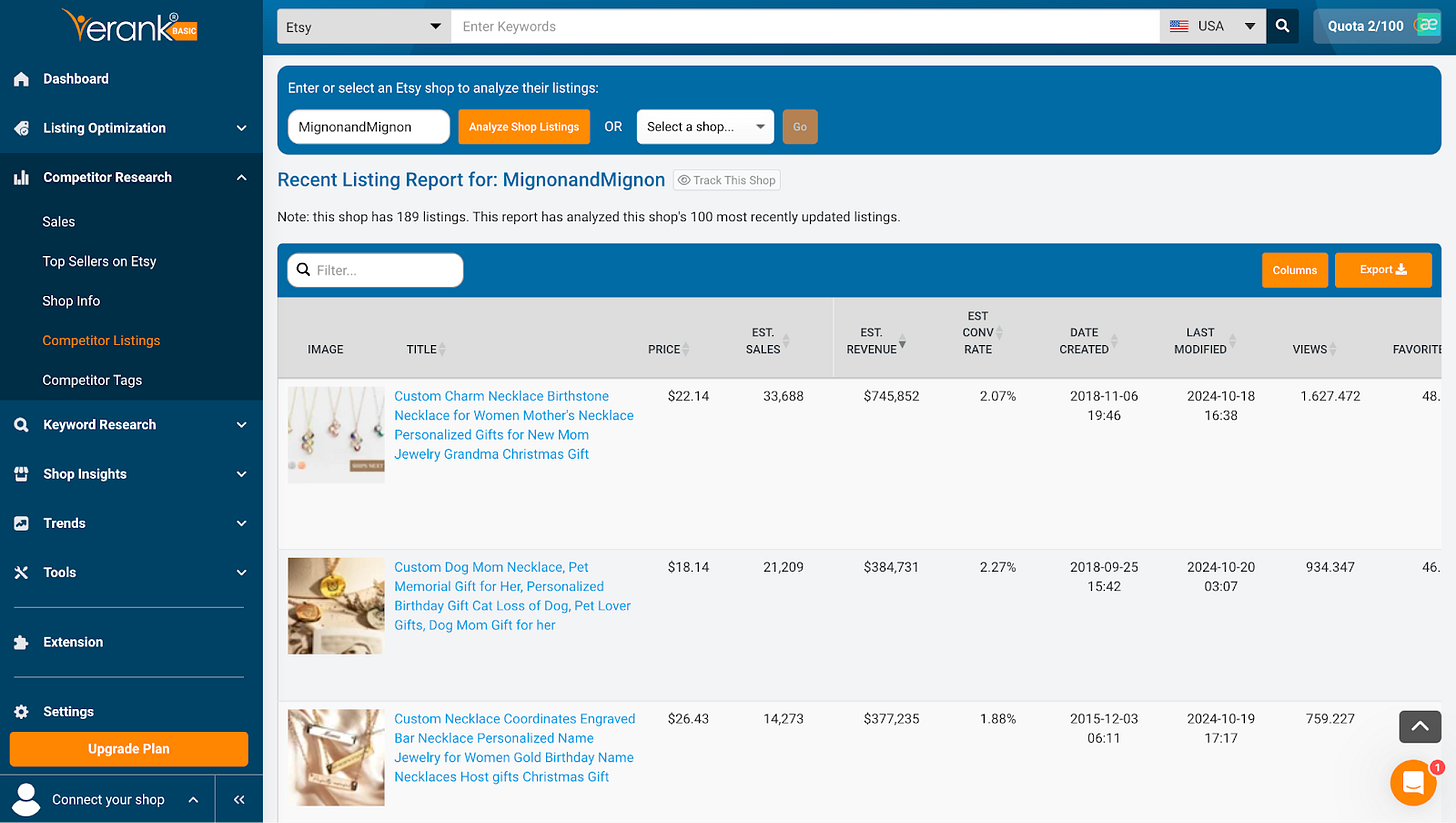Click the Extension puzzle piece icon
Viewport: 1456px width, 823px height.
(21, 643)
